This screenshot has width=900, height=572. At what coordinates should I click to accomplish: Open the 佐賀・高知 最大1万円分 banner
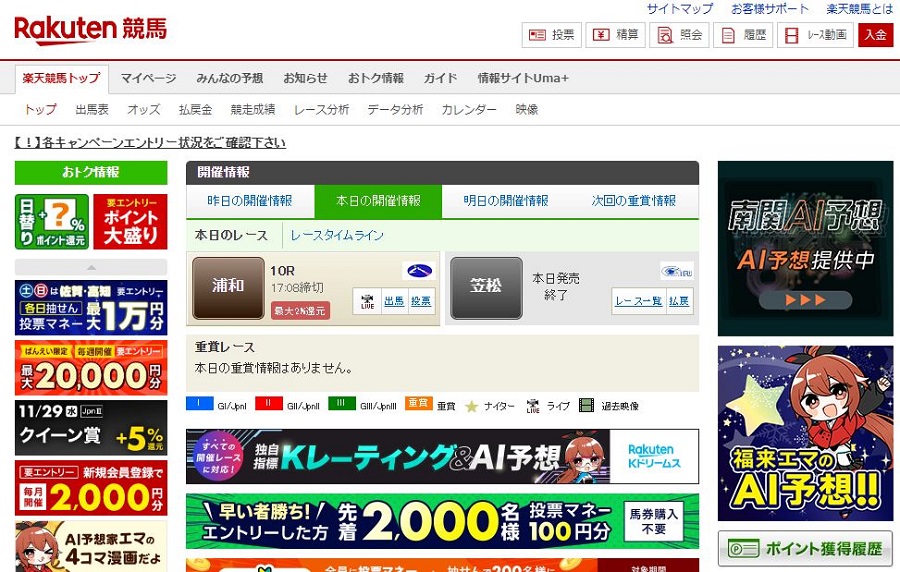[91, 308]
